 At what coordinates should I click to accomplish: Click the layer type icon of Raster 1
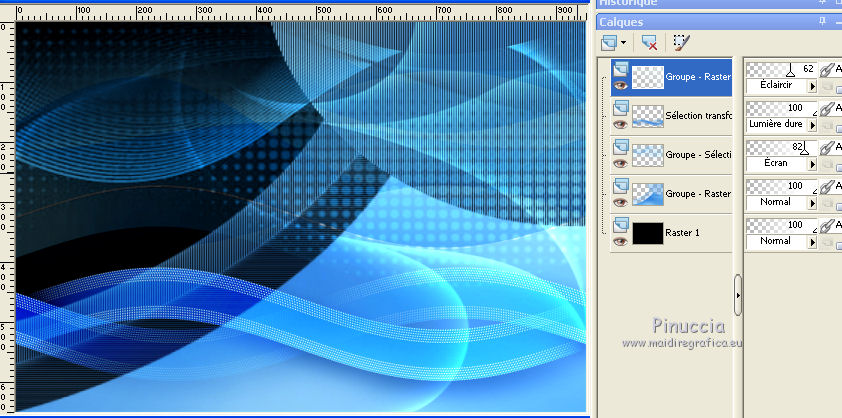621,224
